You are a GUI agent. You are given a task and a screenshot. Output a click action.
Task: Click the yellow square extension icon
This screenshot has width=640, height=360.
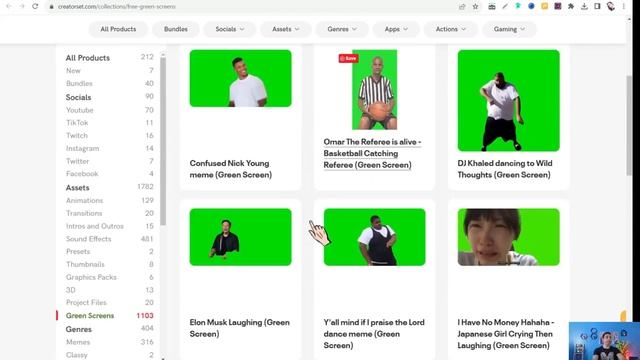click(x=544, y=6)
